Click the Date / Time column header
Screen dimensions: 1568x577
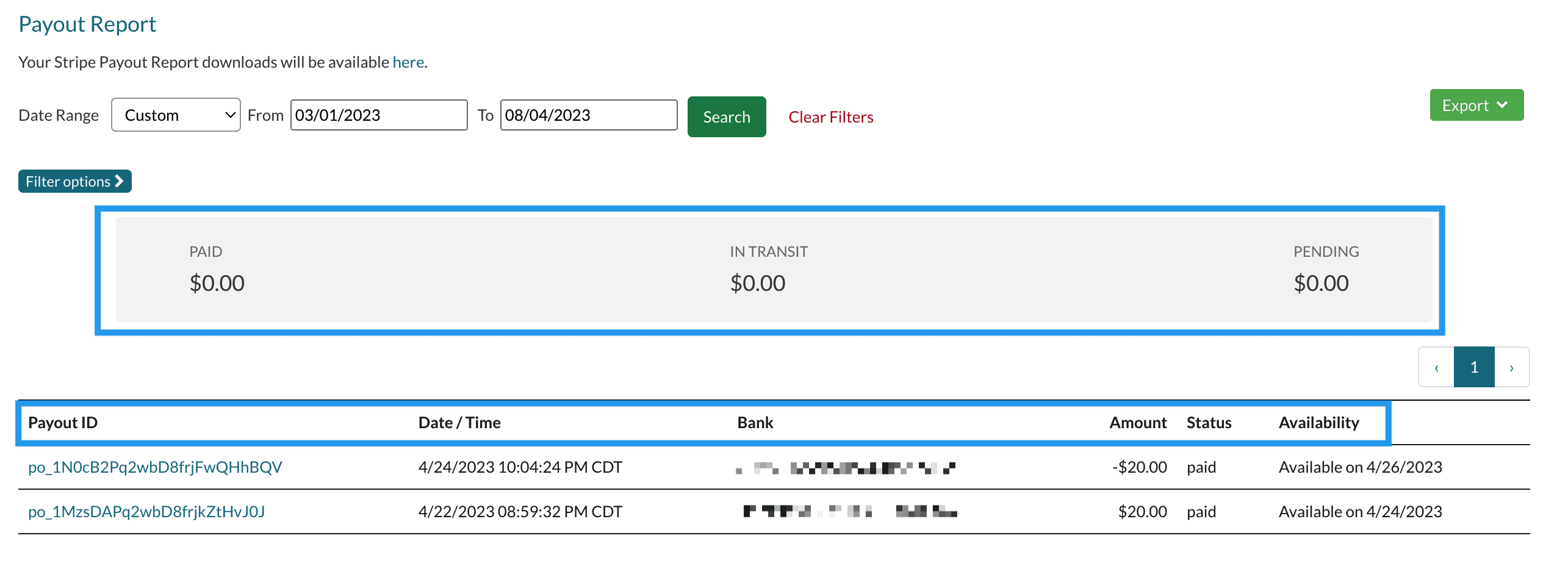click(x=459, y=423)
